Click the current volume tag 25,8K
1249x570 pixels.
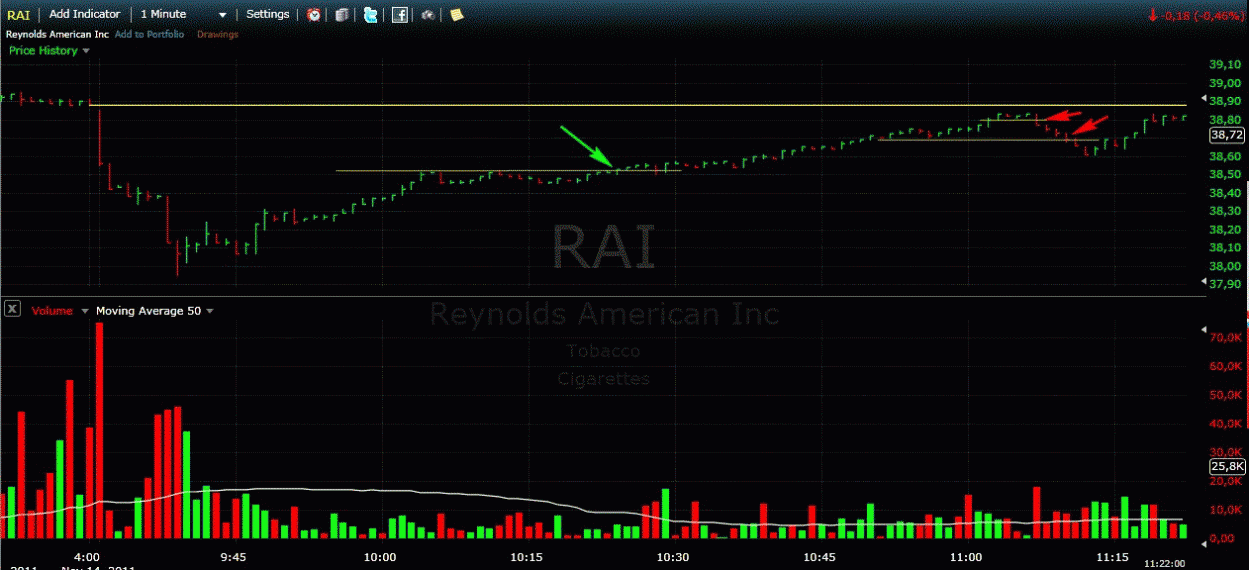coord(1226,466)
